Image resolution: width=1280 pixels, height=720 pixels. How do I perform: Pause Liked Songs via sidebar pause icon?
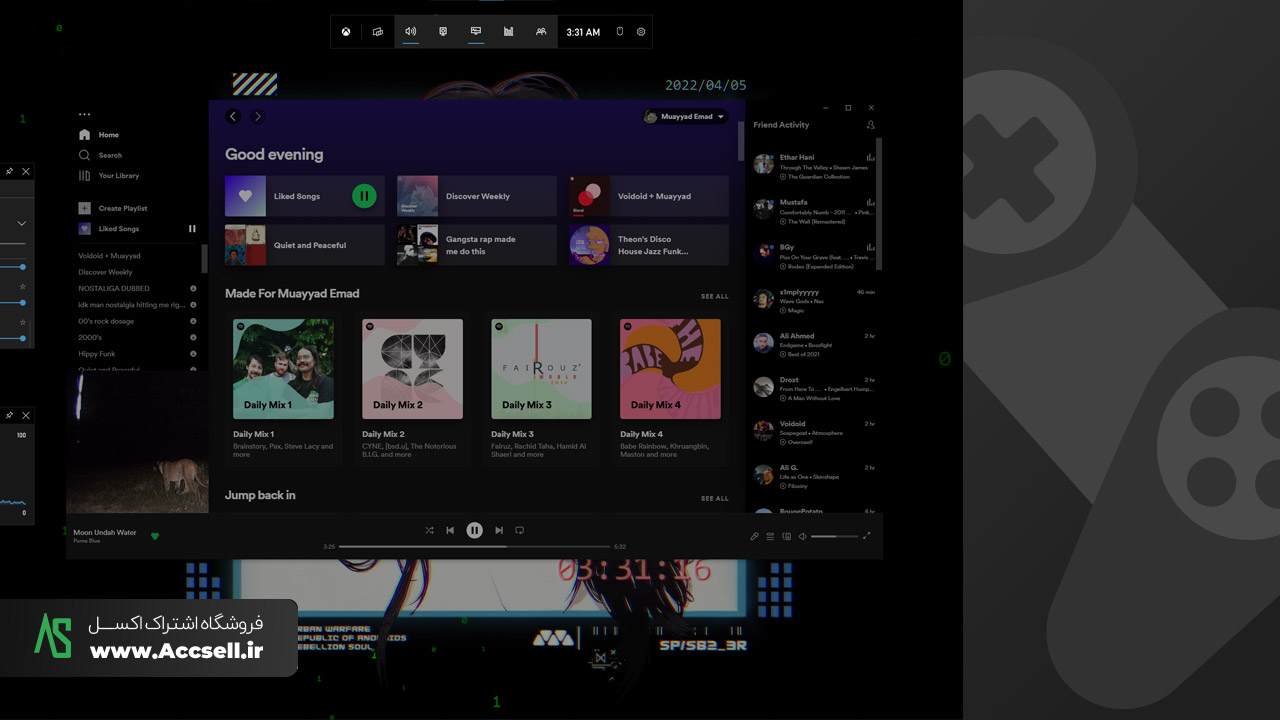coord(192,229)
